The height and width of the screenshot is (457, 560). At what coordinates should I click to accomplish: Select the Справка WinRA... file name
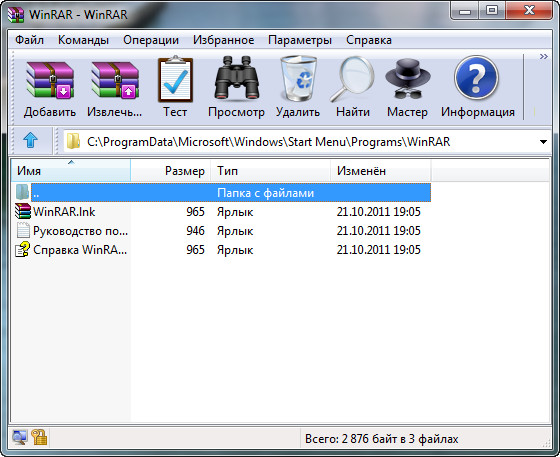click(x=80, y=250)
